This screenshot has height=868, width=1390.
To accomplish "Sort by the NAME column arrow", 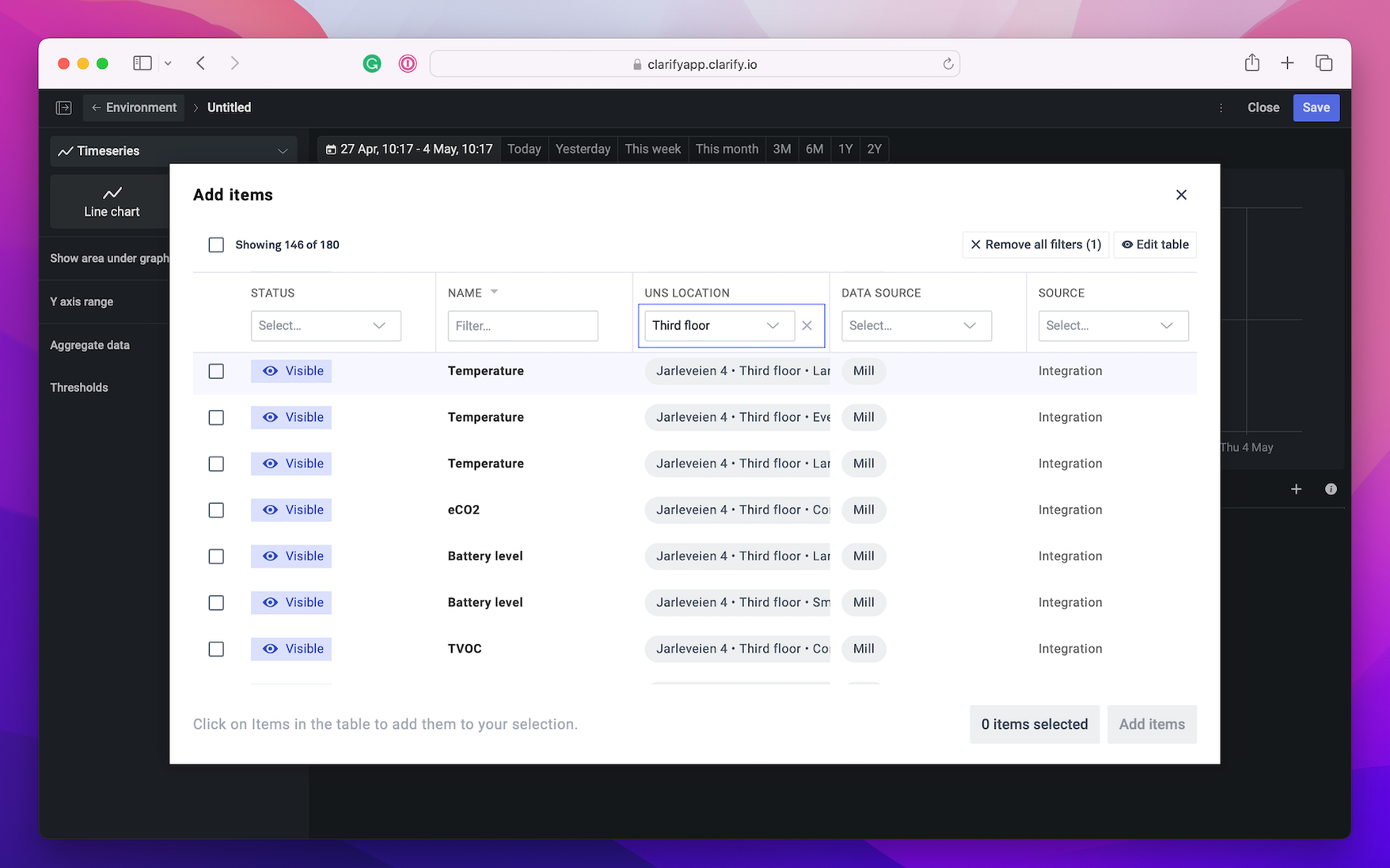I will 494,292.
